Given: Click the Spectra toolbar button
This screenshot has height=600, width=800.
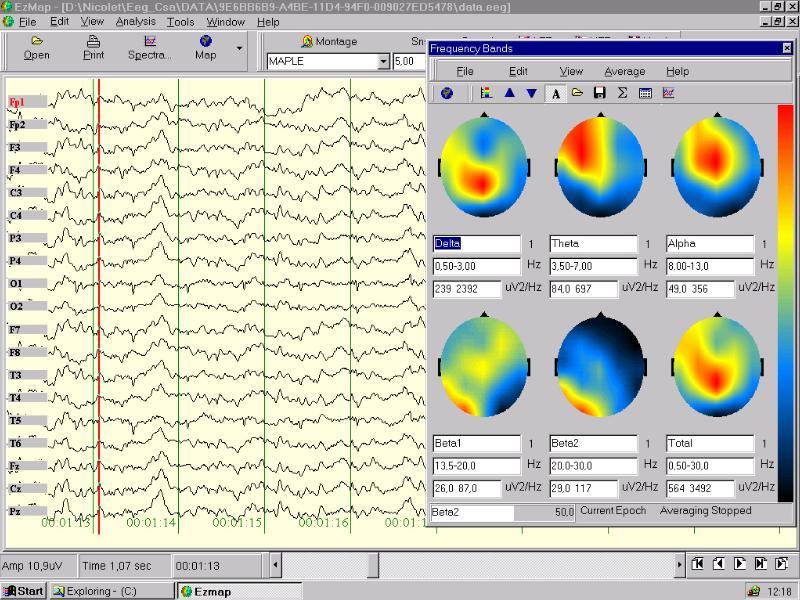Looking at the screenshot, I should click(x=149, y=47).
